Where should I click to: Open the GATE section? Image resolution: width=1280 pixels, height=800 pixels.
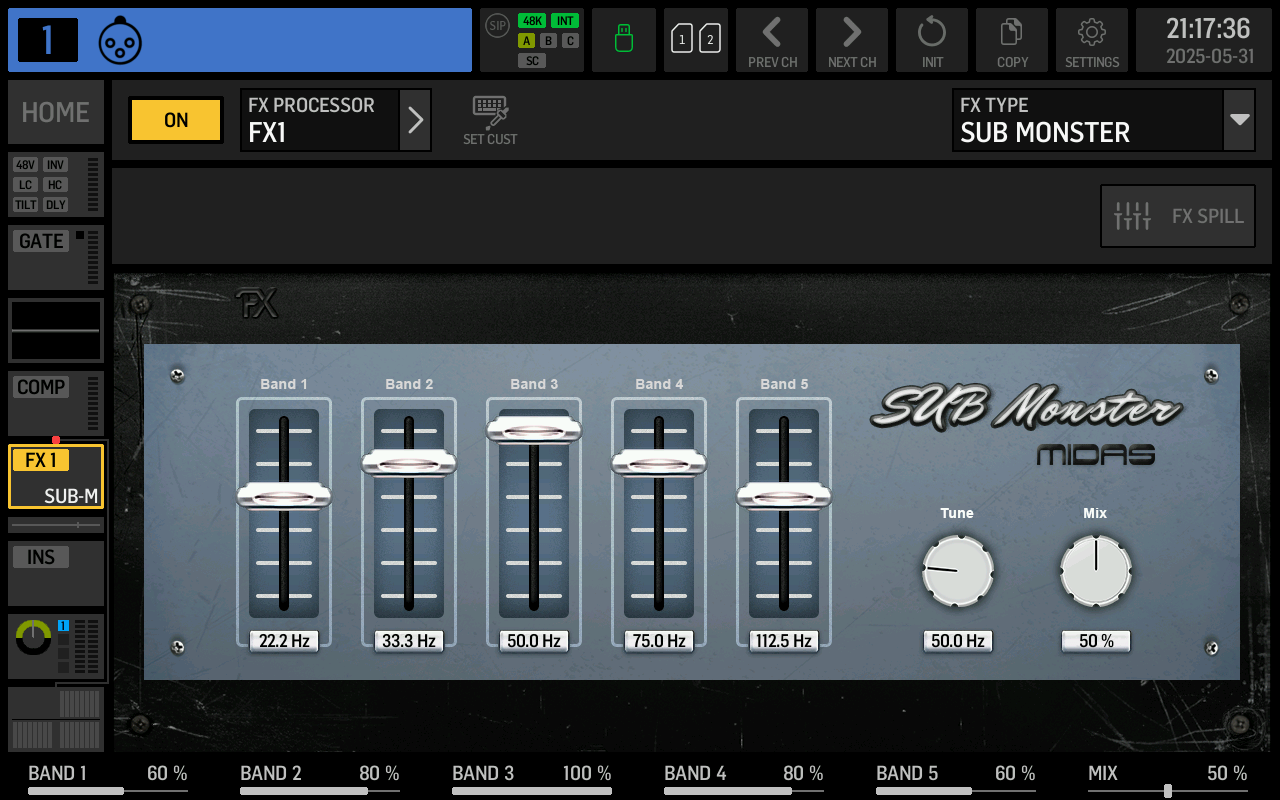tap(42, 241)
